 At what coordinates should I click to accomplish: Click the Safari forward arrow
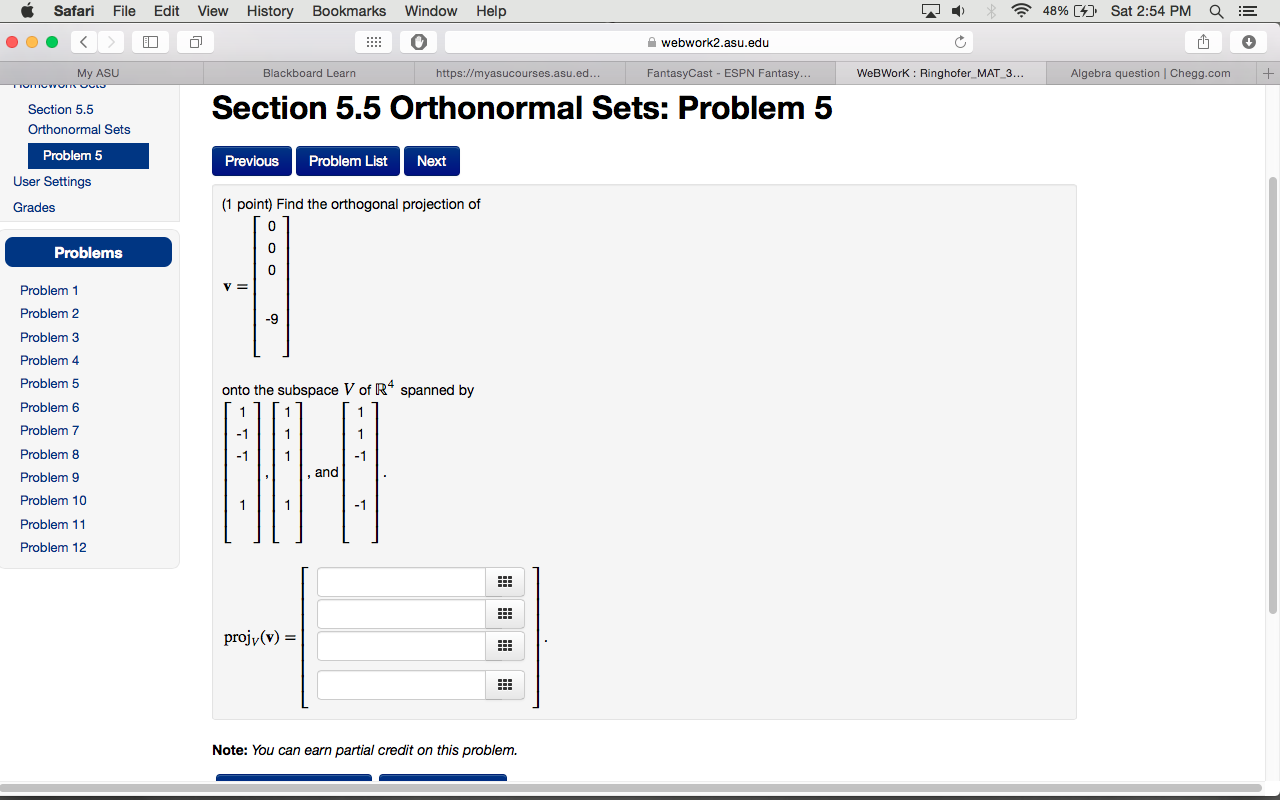(x=110, y=42)
